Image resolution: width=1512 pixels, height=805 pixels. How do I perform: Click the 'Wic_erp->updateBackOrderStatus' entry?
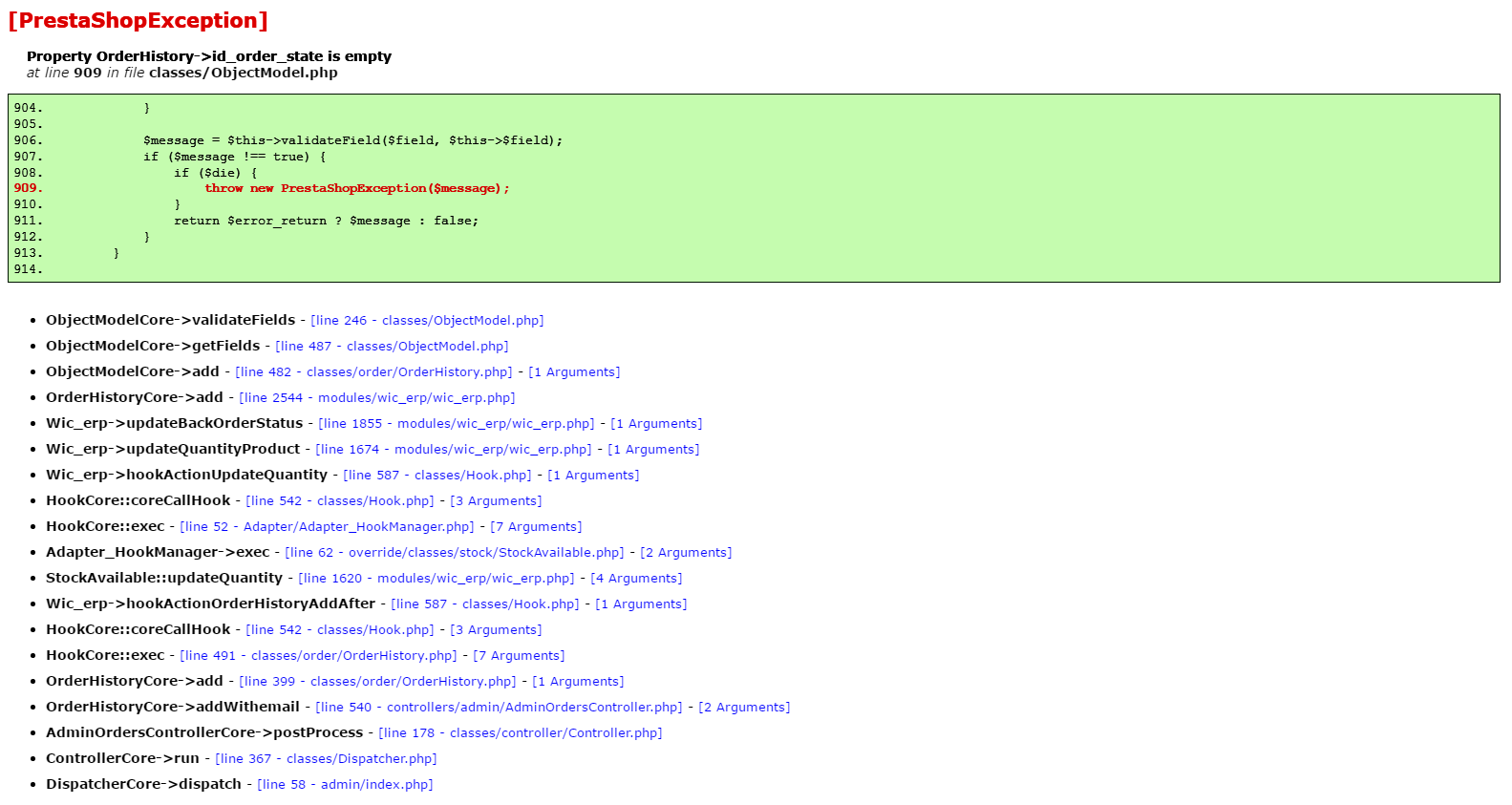(175, 423)
